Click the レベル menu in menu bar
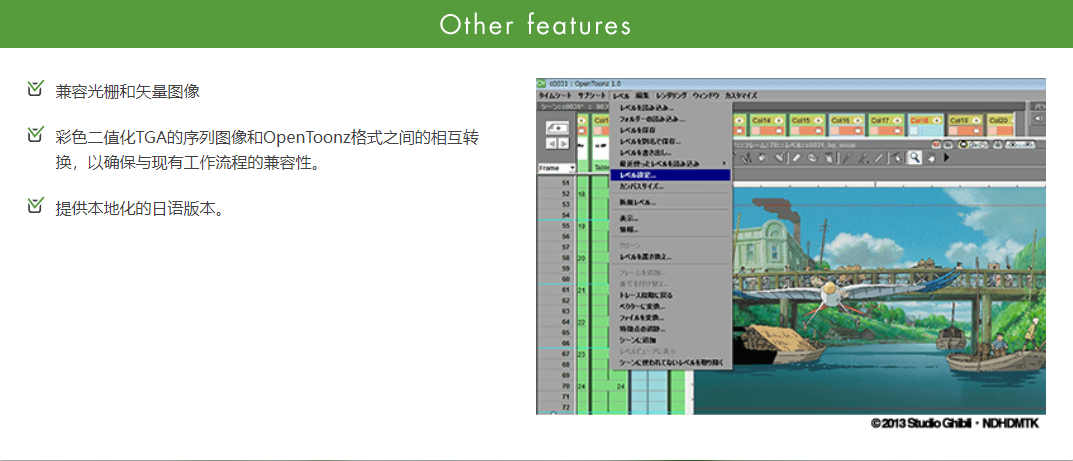 pyautogui.click(x=621, y=96)
